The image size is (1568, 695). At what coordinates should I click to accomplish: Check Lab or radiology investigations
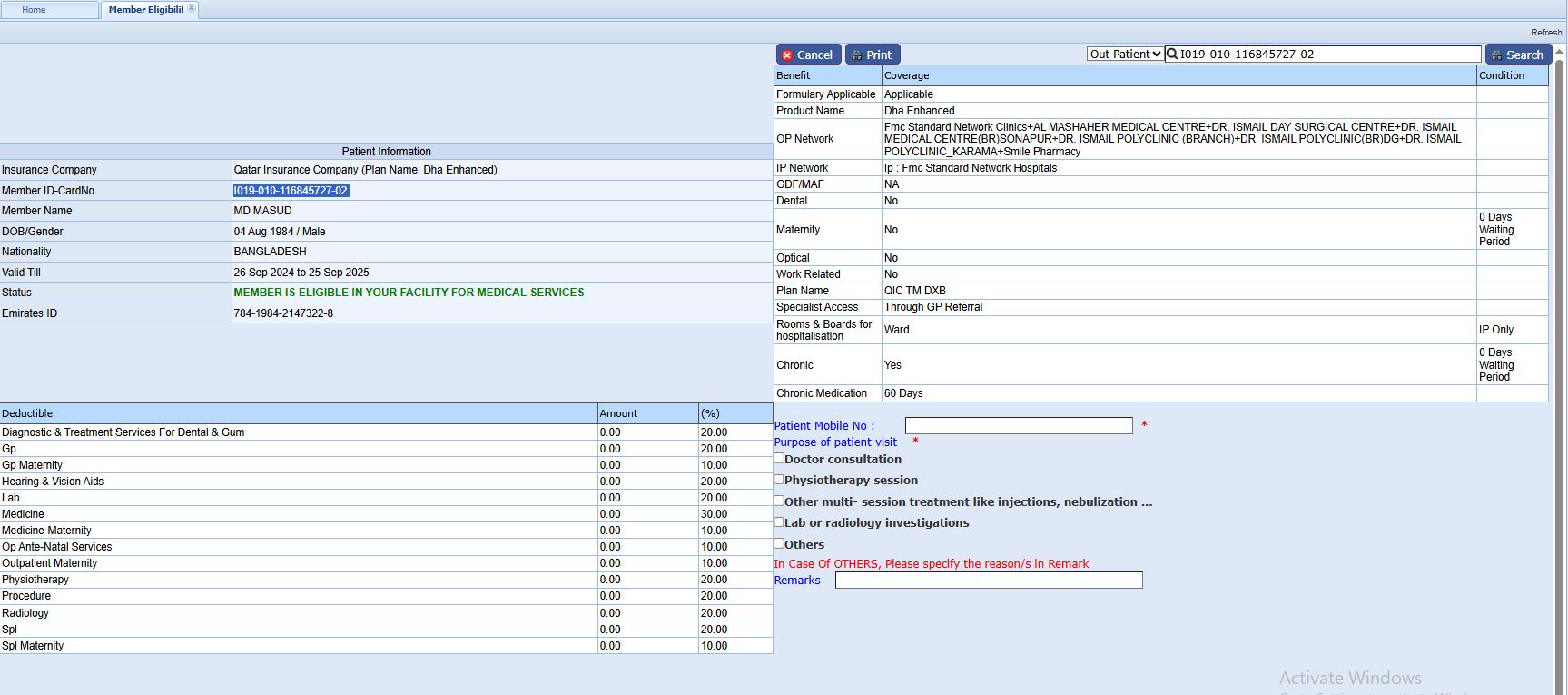(x=779, y=522)
